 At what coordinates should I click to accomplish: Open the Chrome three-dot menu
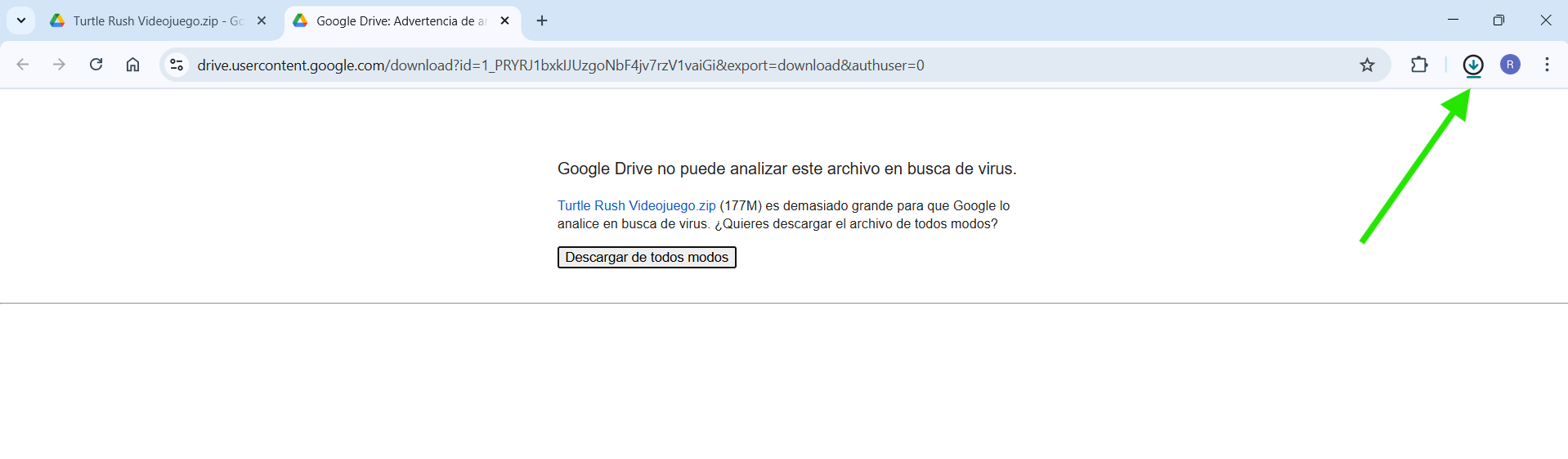tap(1547, 65)
